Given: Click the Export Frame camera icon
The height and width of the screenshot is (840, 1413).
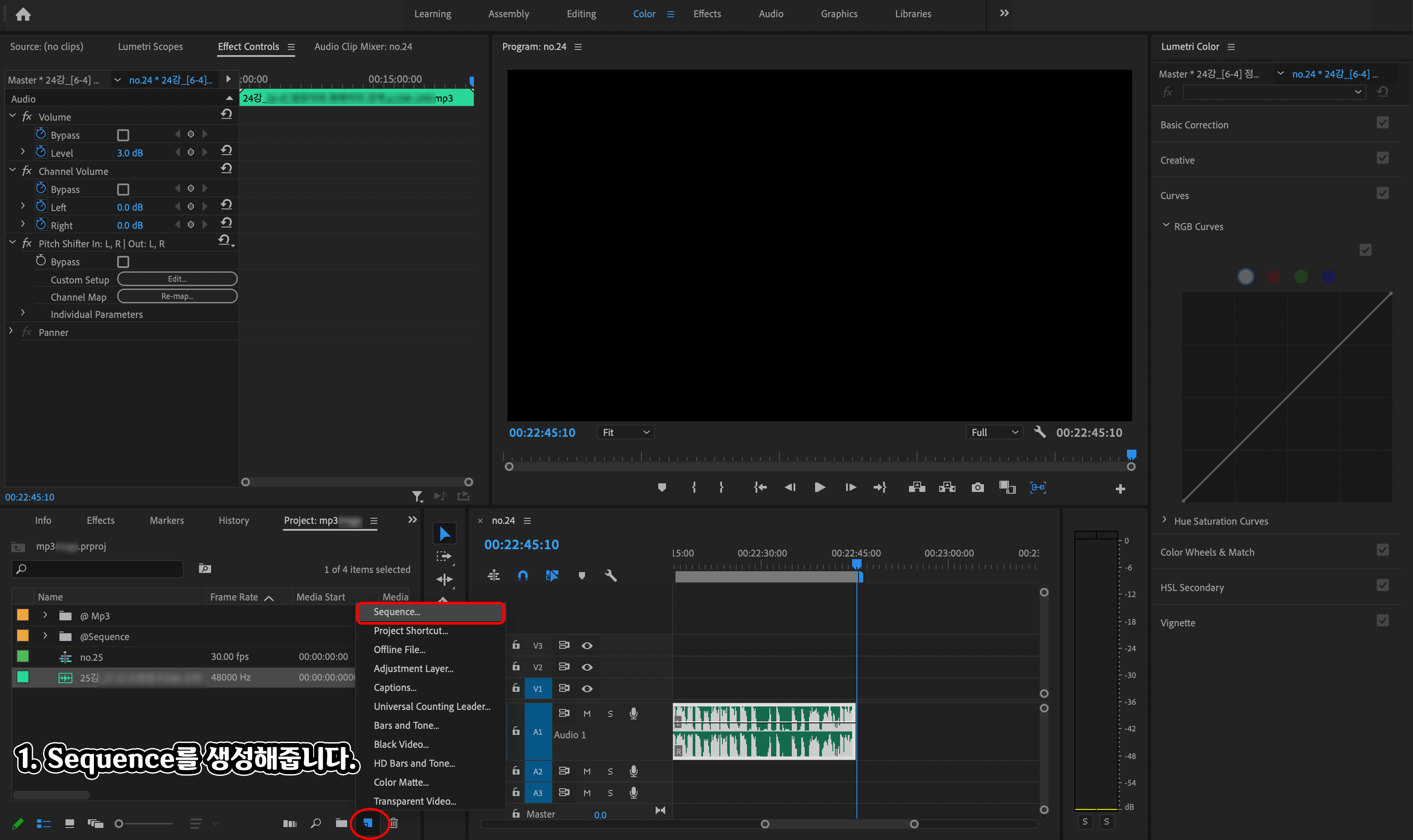Looking at the screenshot, I should point(977,487).
